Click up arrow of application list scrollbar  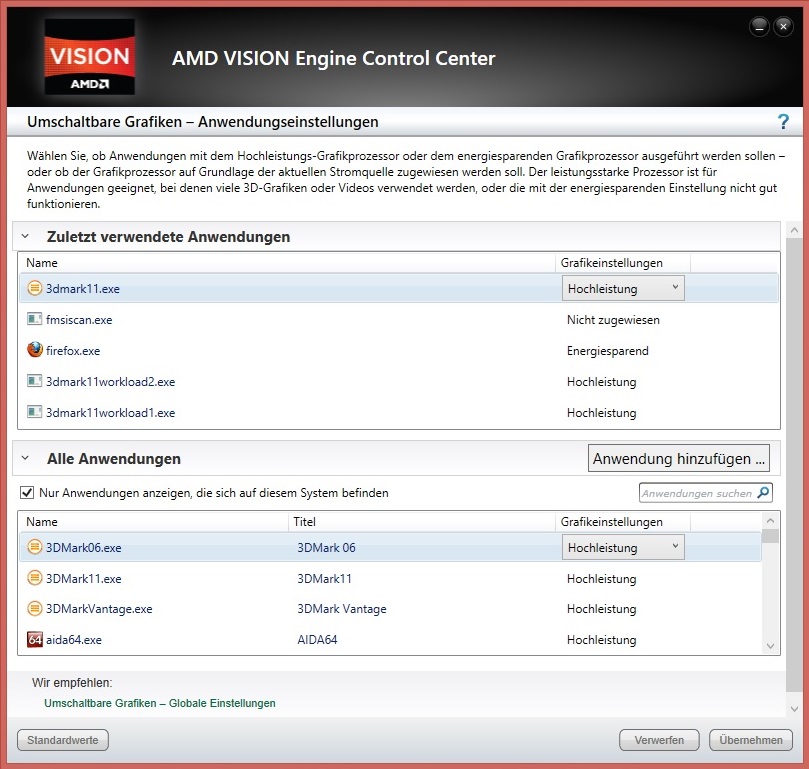pyautogui.click(x=770, y=521)
